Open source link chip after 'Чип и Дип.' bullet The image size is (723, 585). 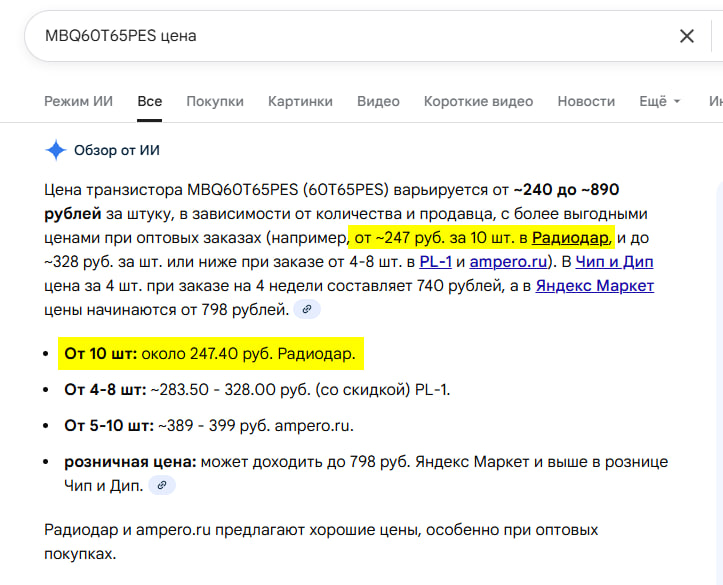162,485
